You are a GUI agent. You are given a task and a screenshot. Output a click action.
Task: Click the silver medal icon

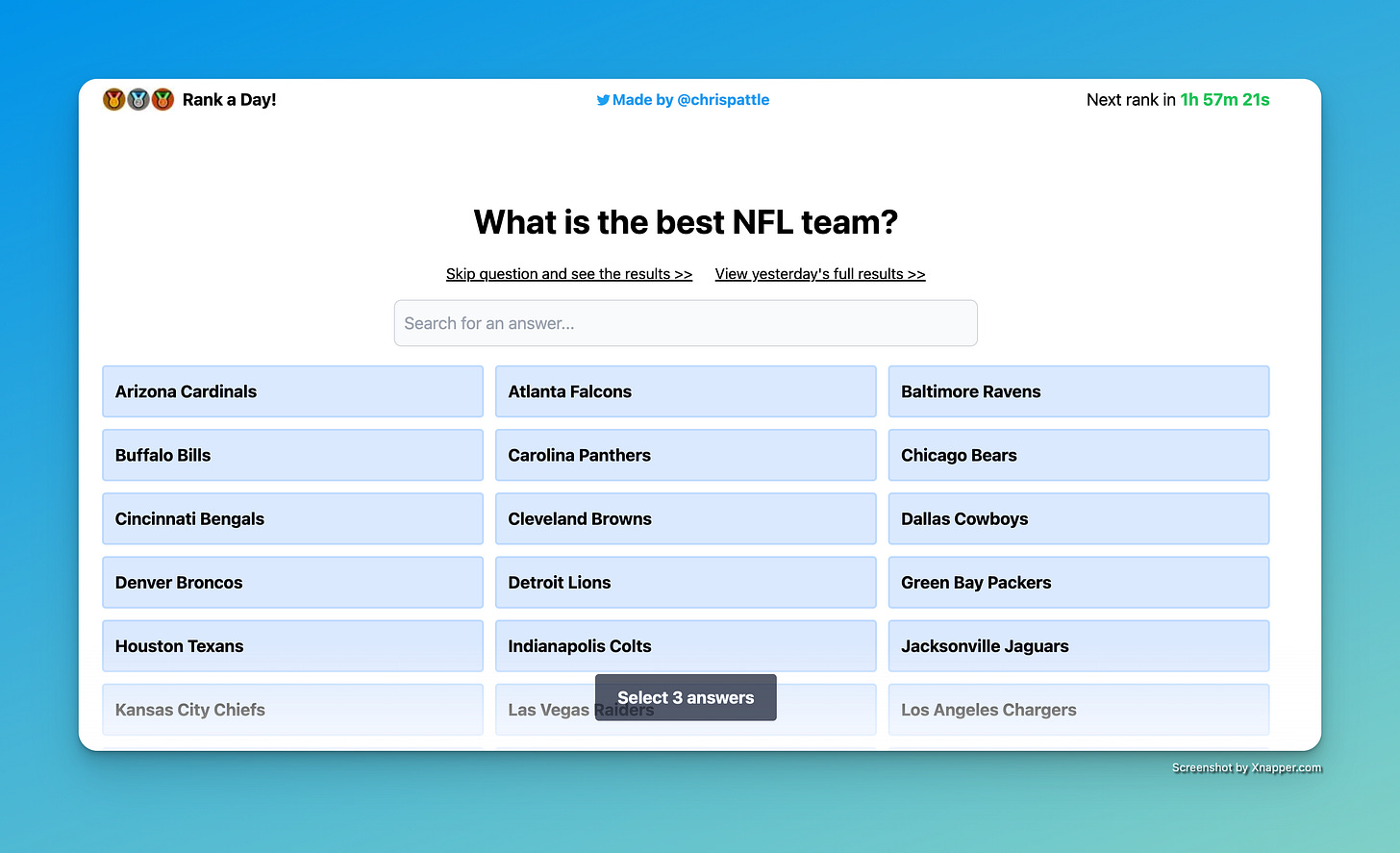(x=138, y=99)
